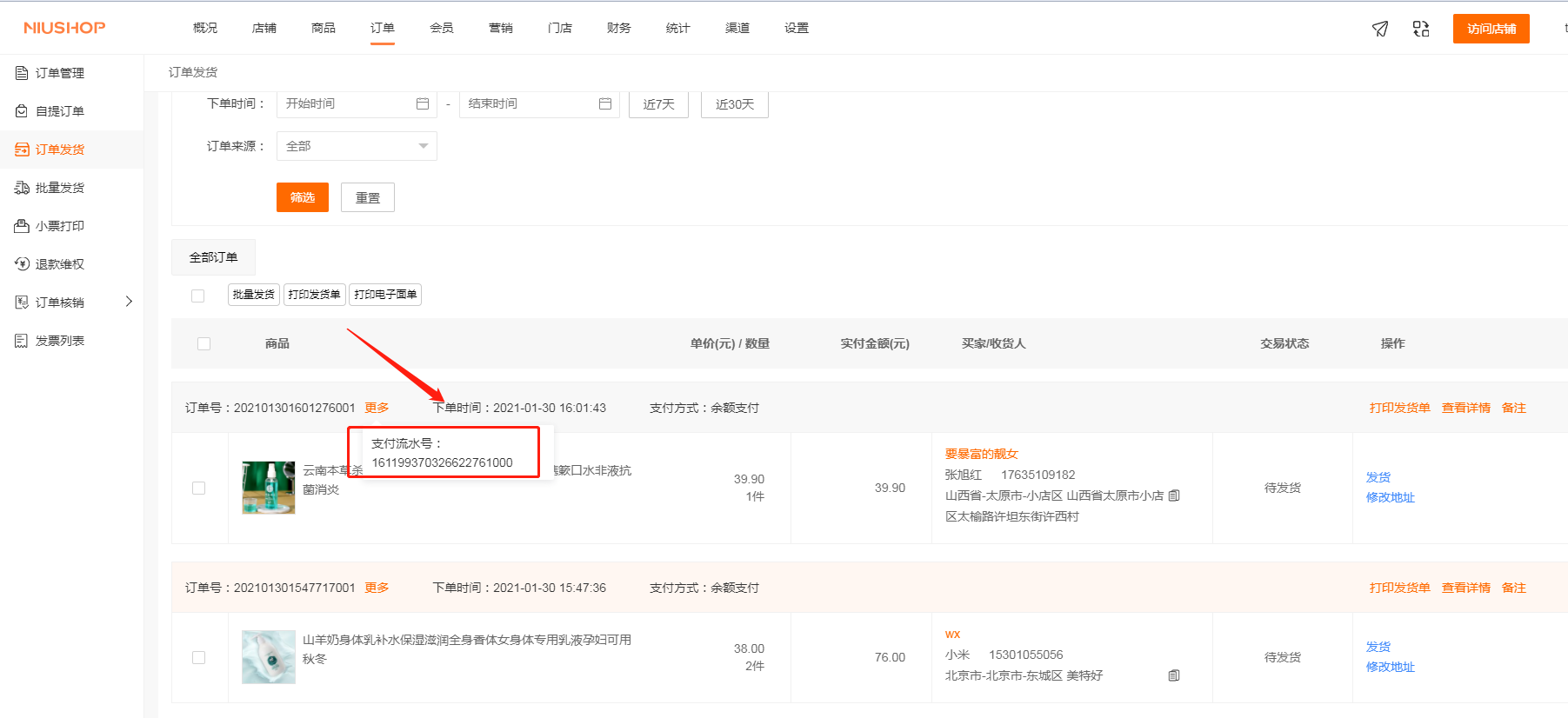This screenshot has width=1568, height=718.
Task: Copy address icon for 张旭红 order
Action: pos(1174,495)
